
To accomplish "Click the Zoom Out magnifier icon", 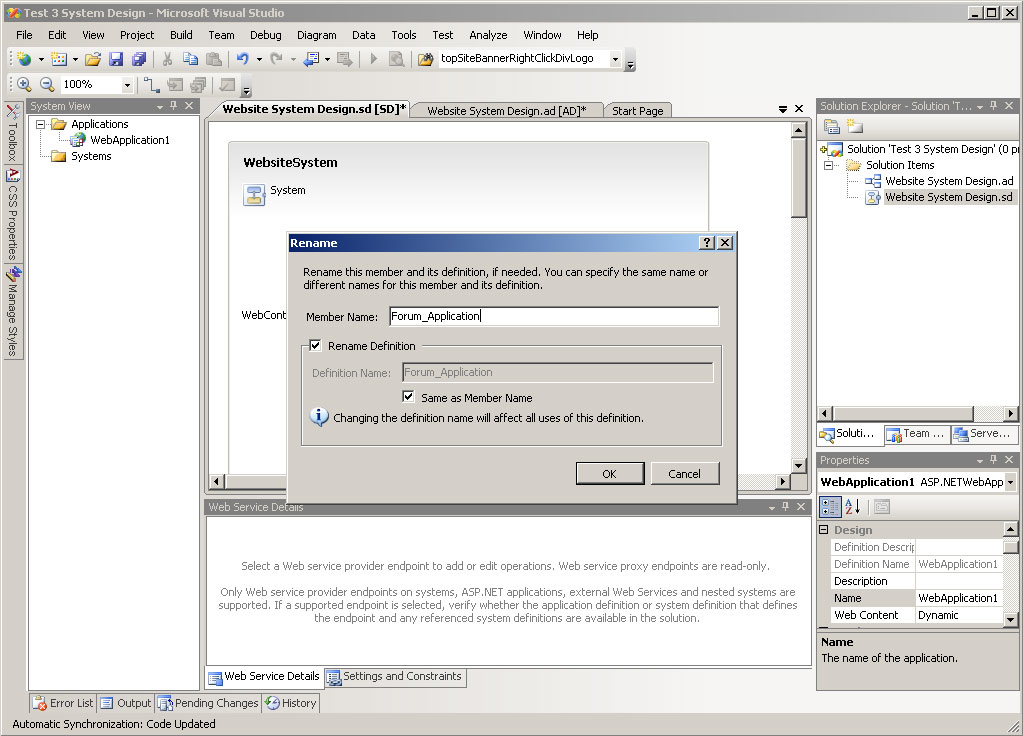I will pyautogui.click(x=47, y=84).
